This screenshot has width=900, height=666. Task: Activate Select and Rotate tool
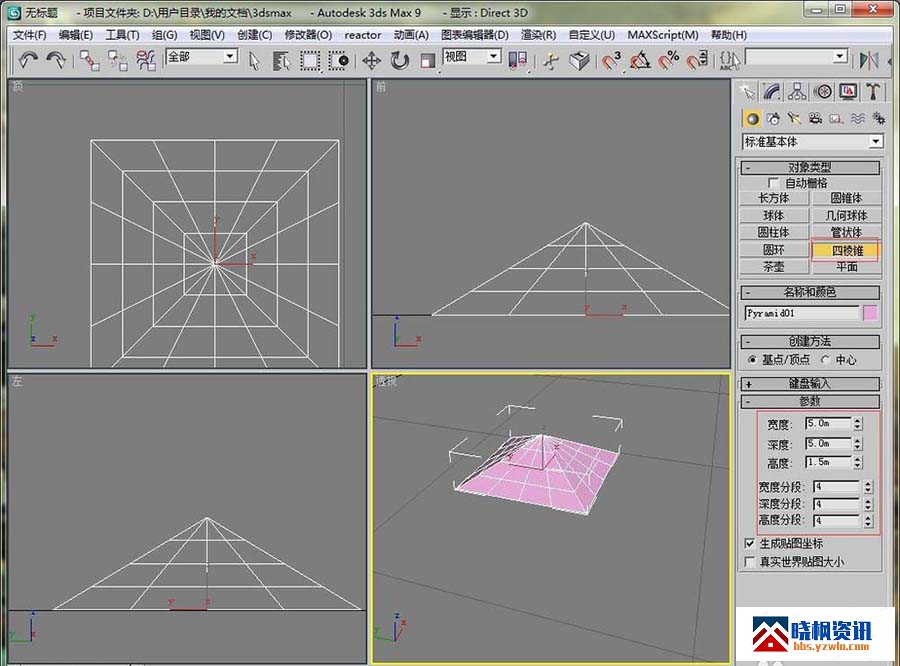tap(399, 61)
